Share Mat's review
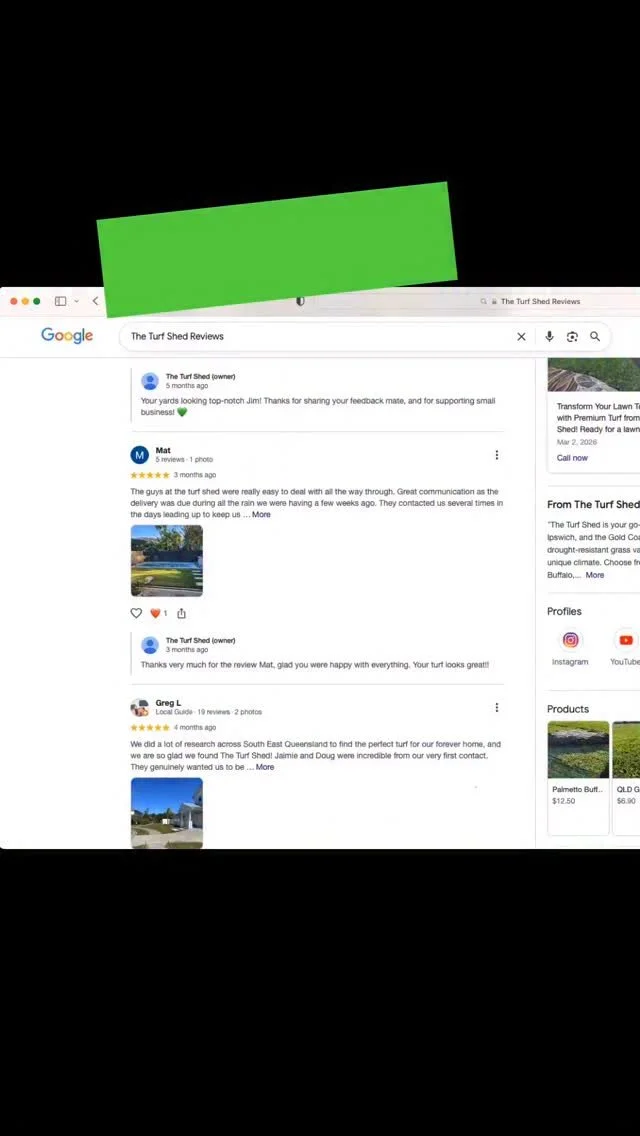 point(181,613)
